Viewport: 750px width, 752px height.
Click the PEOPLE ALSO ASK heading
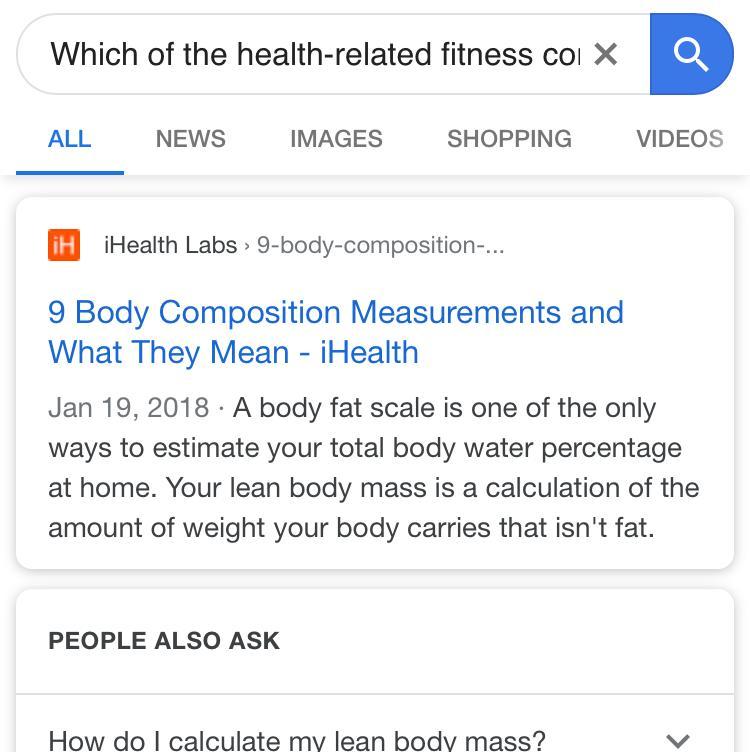[x=164, y=641]
